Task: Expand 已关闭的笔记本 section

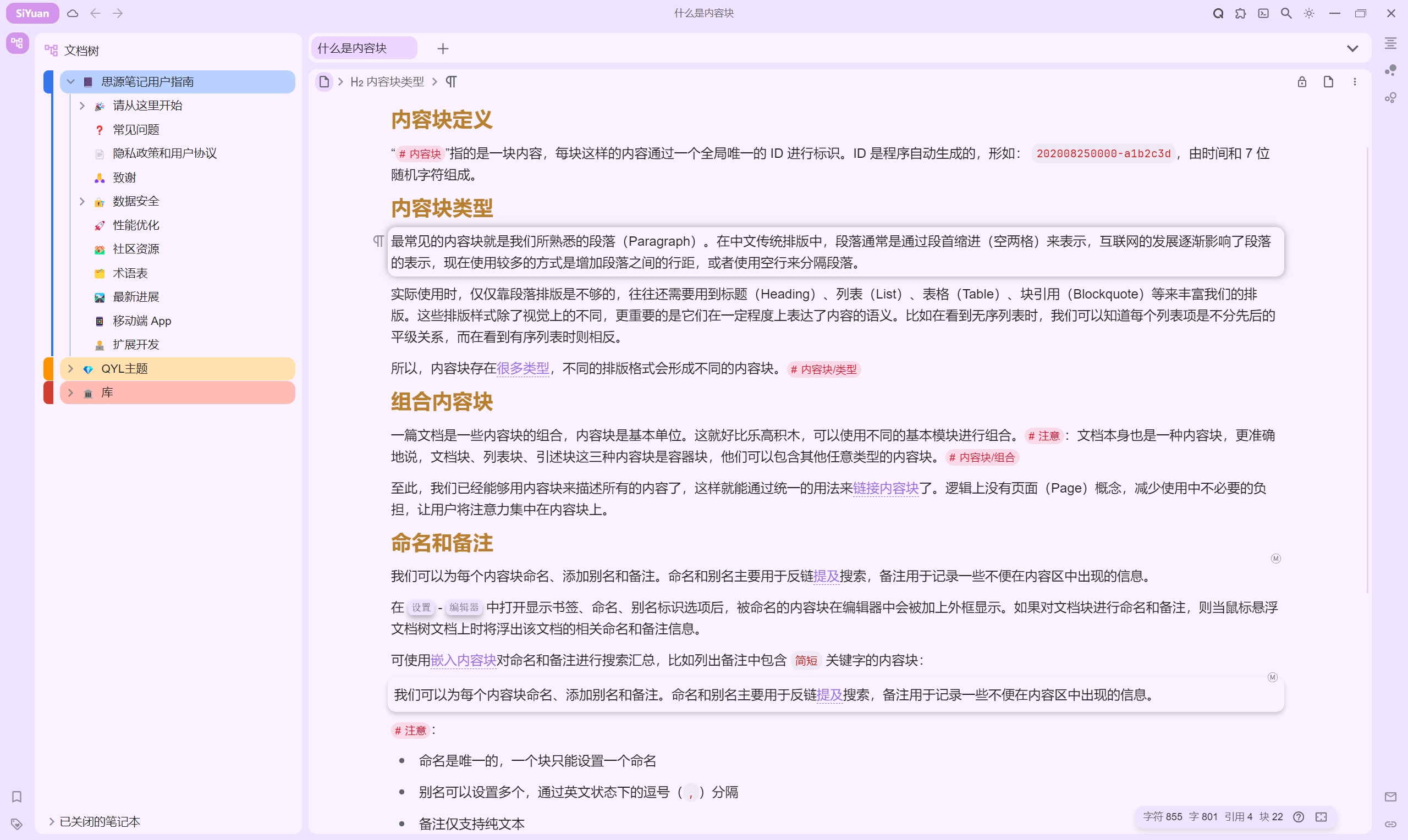Action: (52, 821)
